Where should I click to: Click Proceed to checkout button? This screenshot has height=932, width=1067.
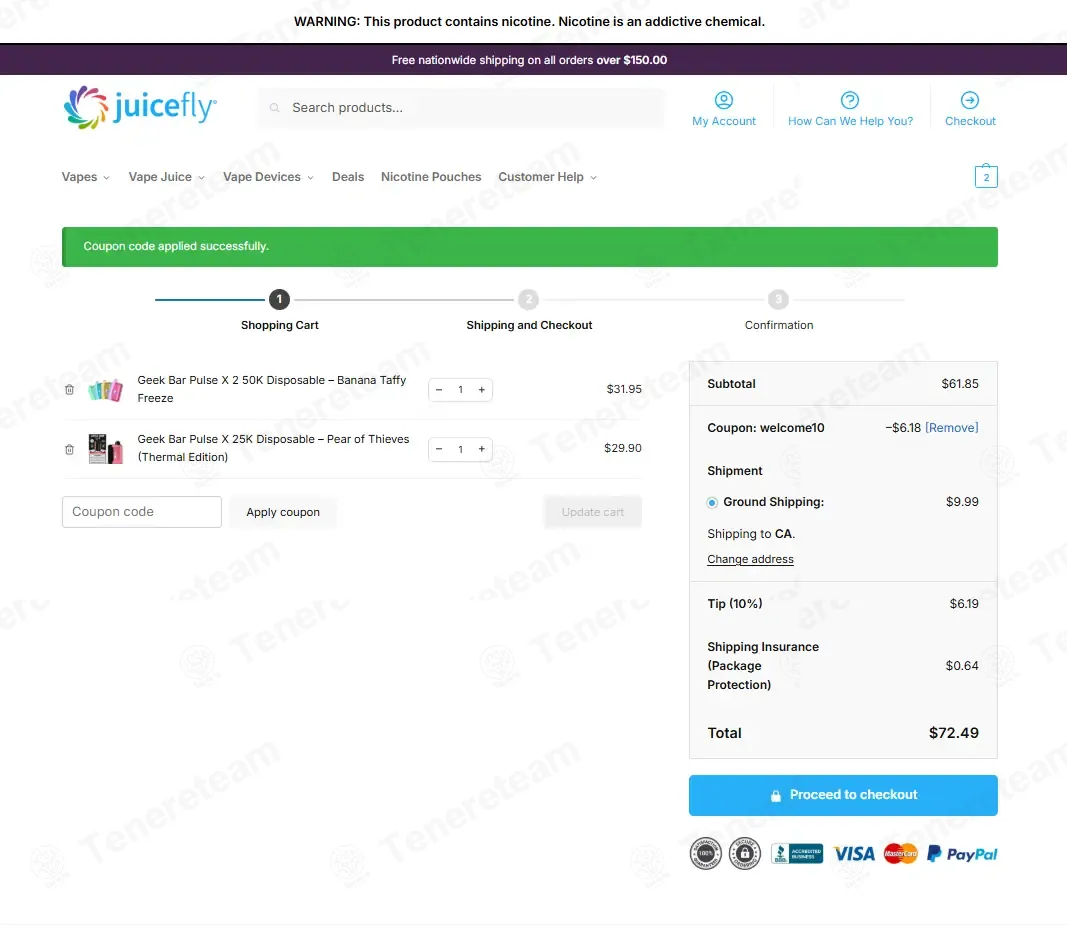843,795
